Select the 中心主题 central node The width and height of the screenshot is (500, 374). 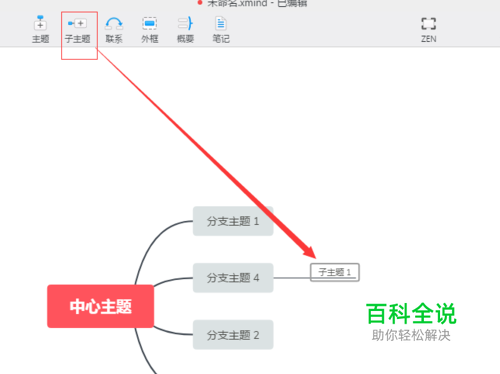click(x=101, y=306)
